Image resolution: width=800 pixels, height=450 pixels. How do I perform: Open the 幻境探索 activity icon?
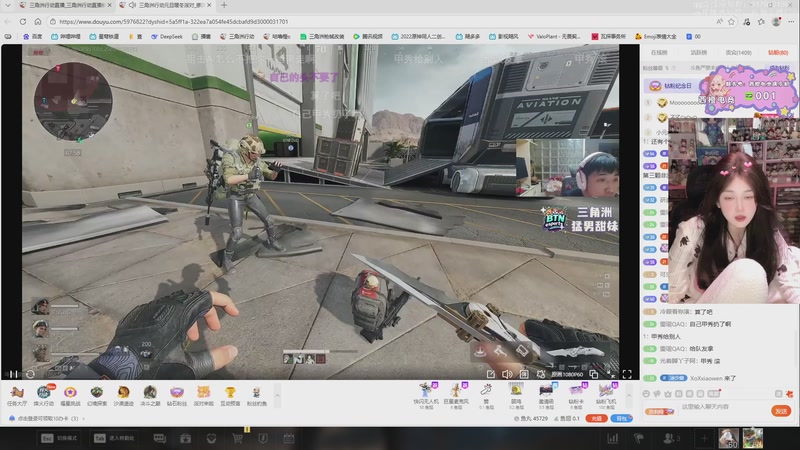[97, 395]
